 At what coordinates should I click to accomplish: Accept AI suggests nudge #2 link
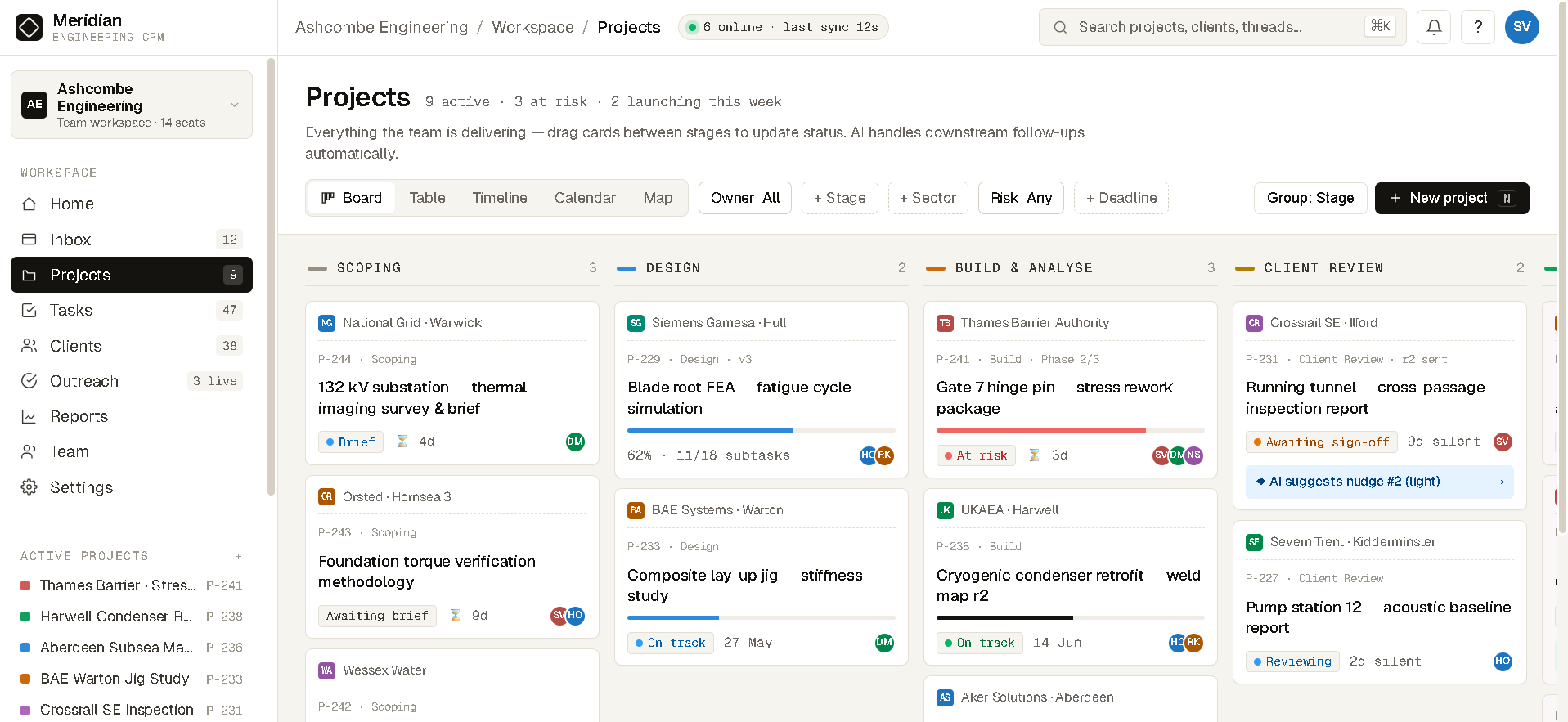tap(1380, 482)
